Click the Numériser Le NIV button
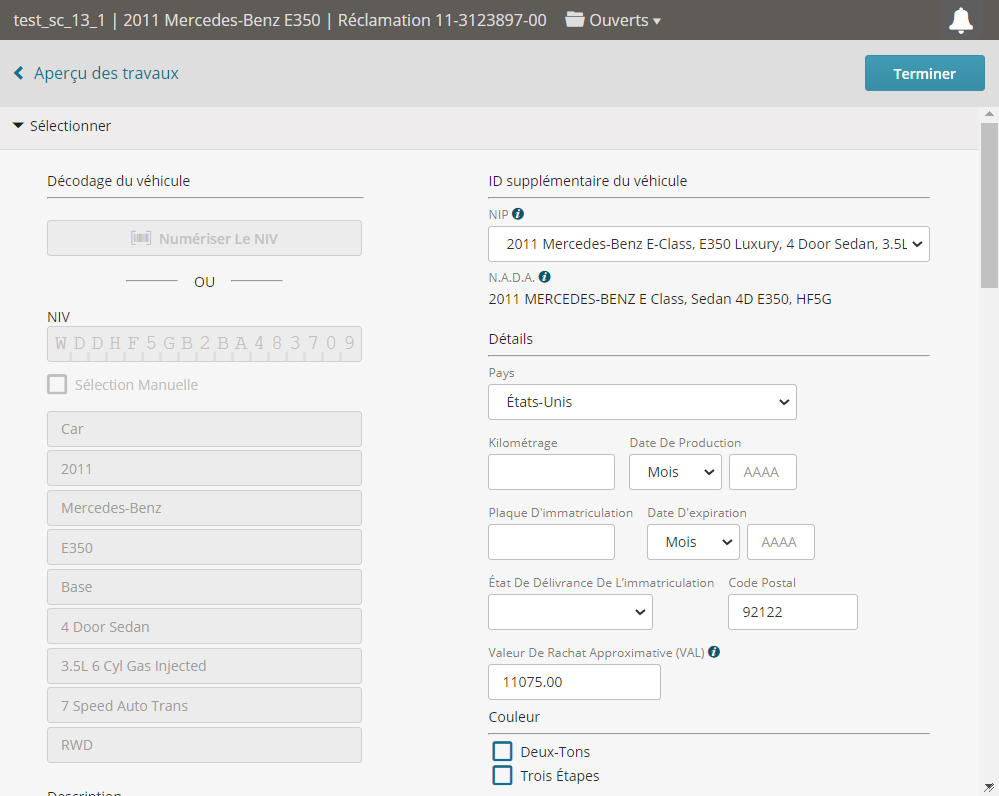This screenshot has height=796, width=999. [205, 238]
